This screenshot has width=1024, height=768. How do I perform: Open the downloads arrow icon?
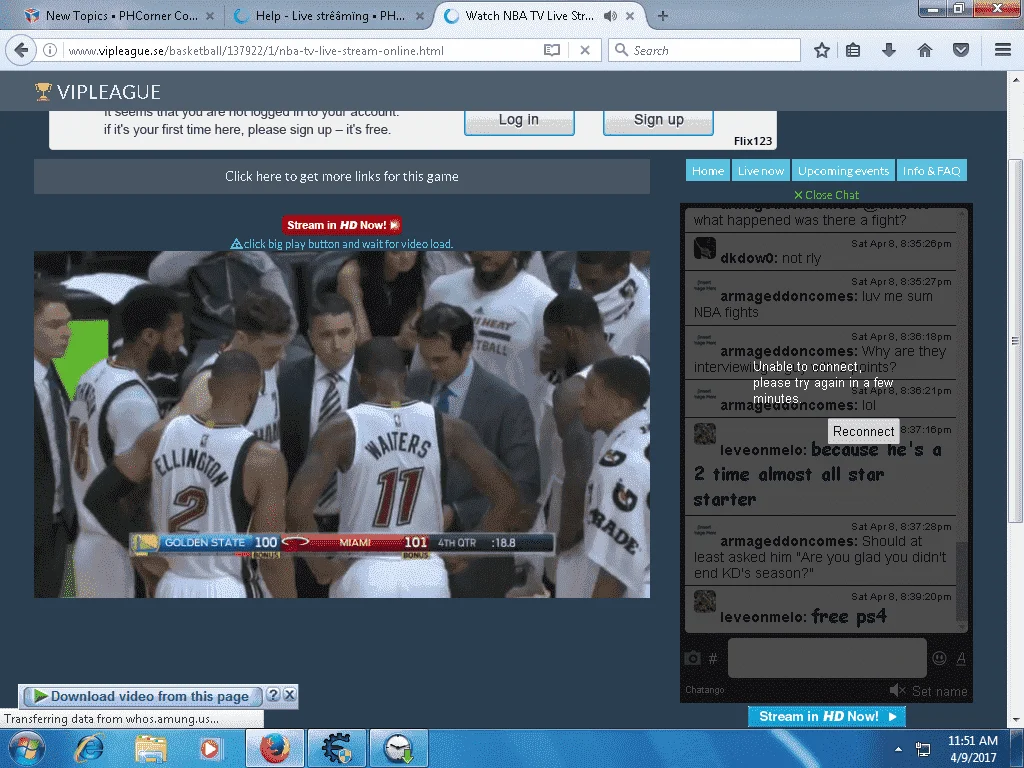click(x=888, y=50)
